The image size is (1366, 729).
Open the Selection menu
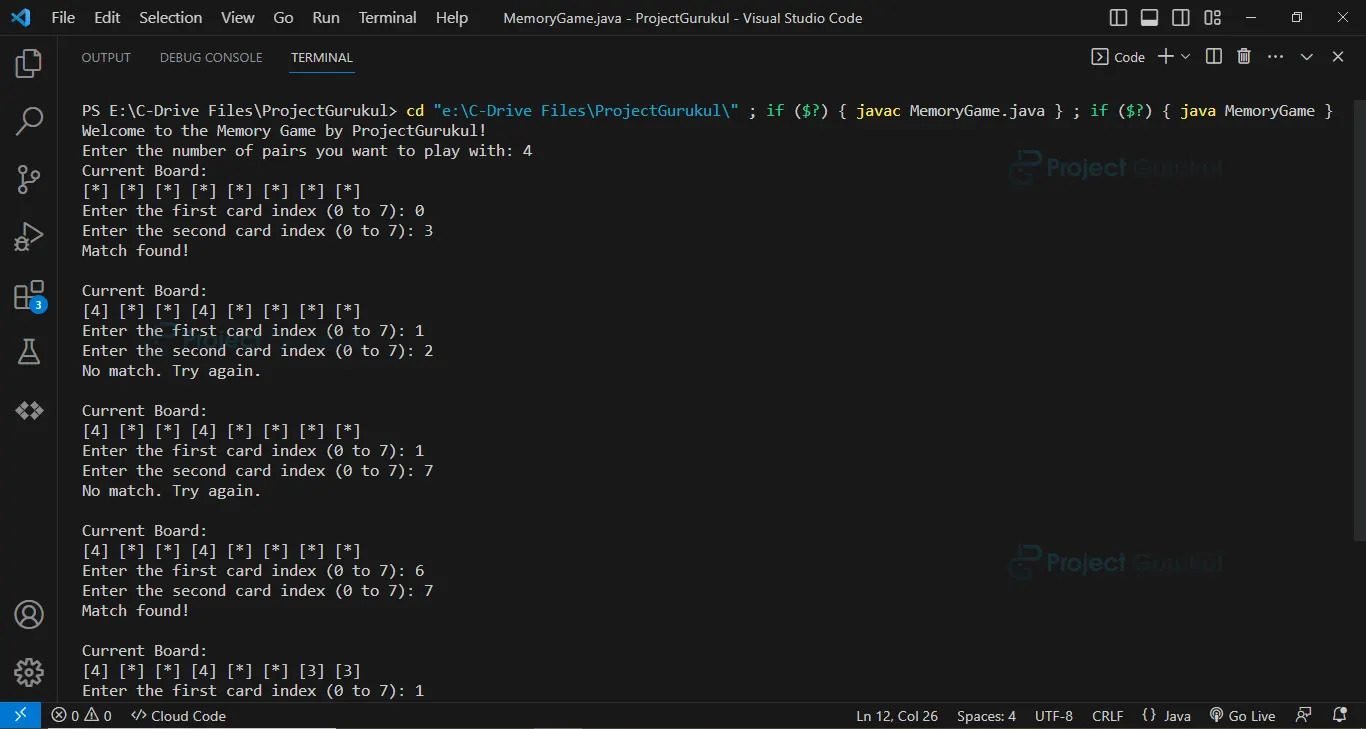coord(170,18)
